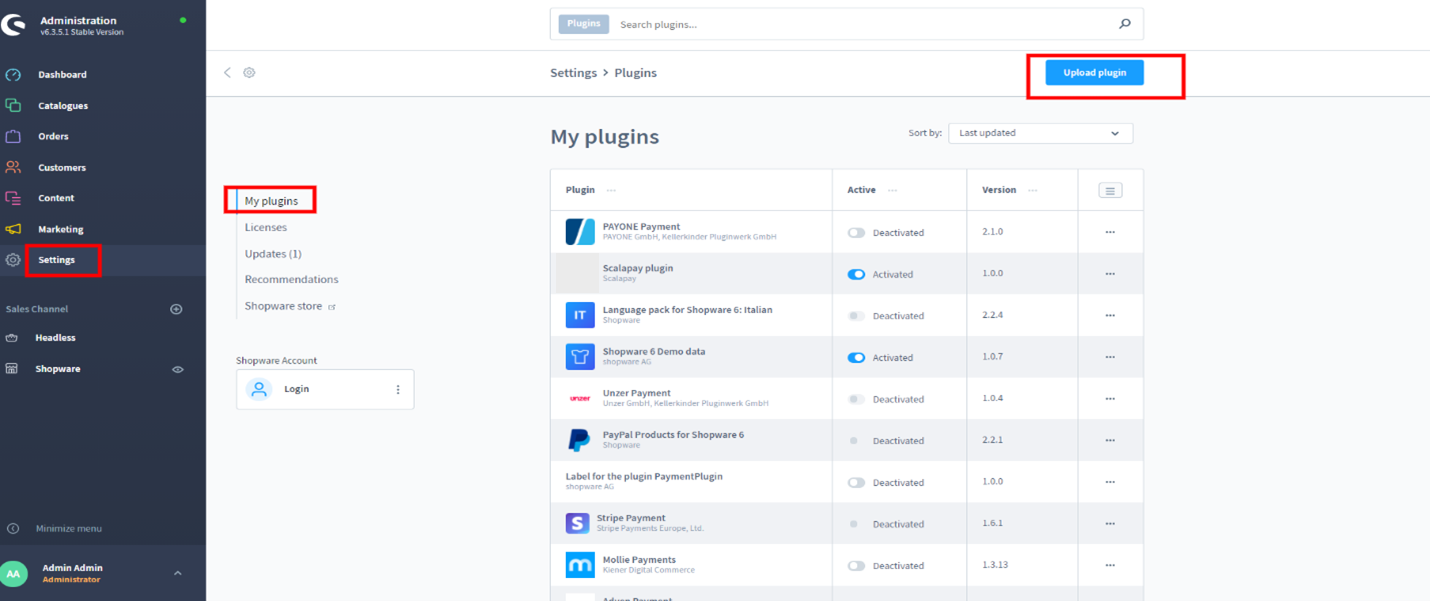Screen dimensions: 1430x601
Task: Click the PayPal Products icon
Action: click(x=580, y=440)
